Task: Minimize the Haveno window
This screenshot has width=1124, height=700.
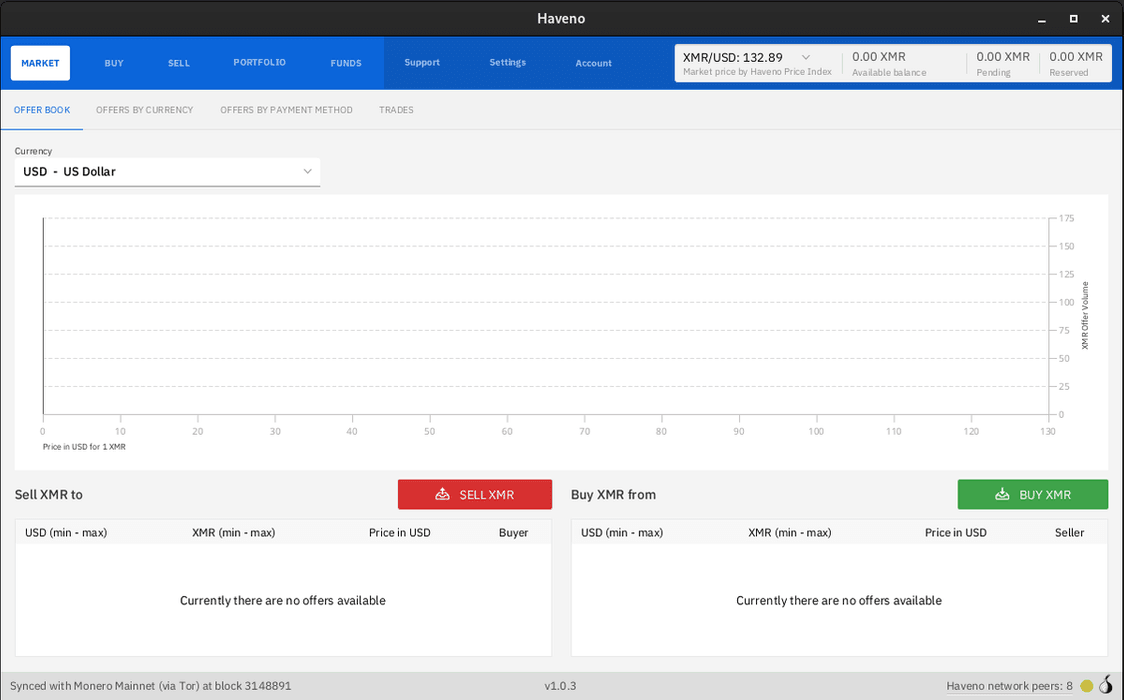Action: [x=1042, y=19]
